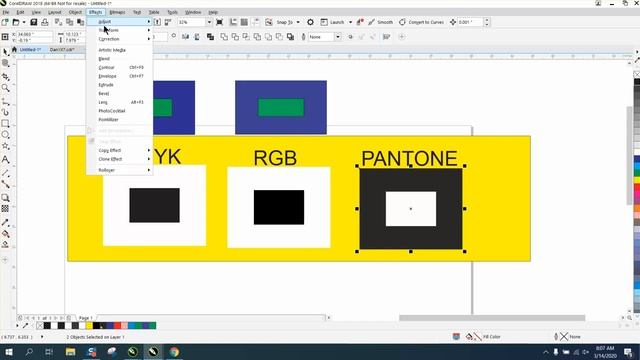Open the Object menu
The image size is (640, 360).
pos(75,12)
